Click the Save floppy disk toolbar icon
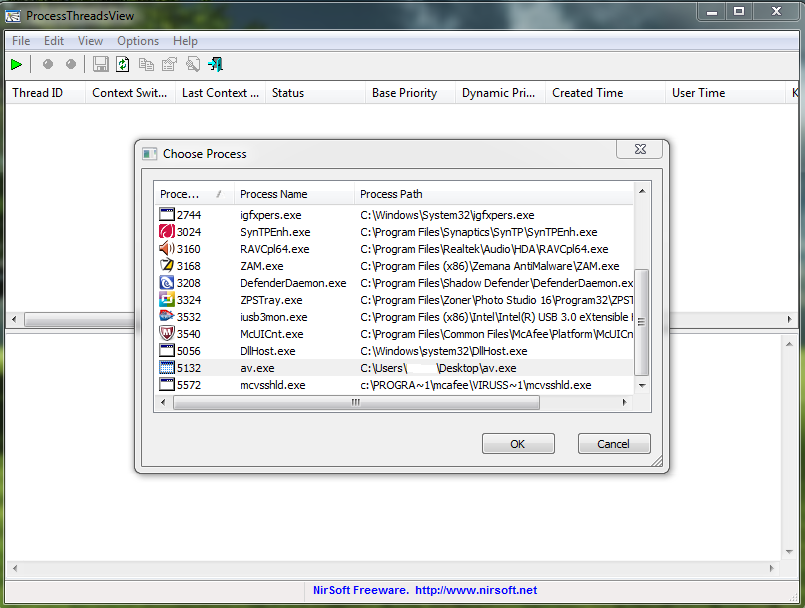 coord(100,64)
